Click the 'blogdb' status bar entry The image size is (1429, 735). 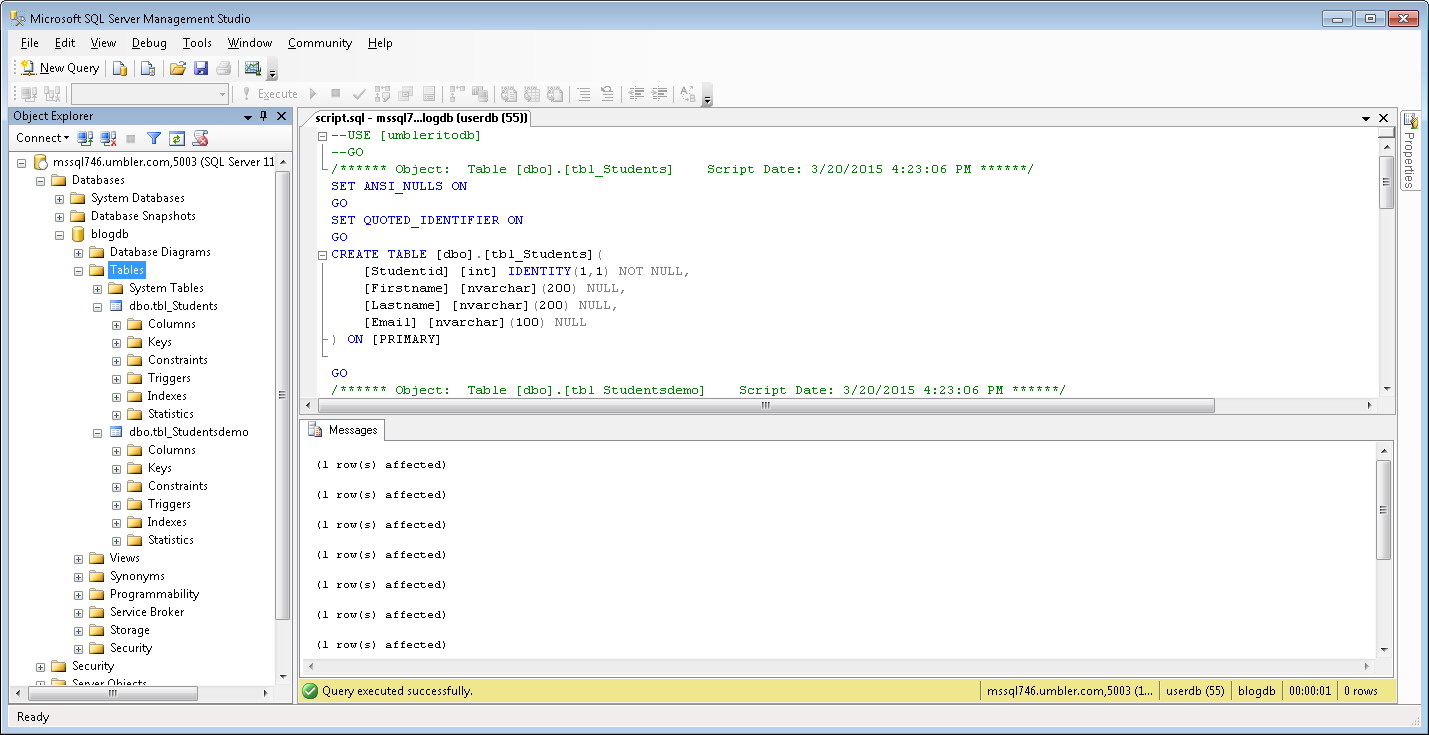pyautogui.click(x=1257, y=691)
